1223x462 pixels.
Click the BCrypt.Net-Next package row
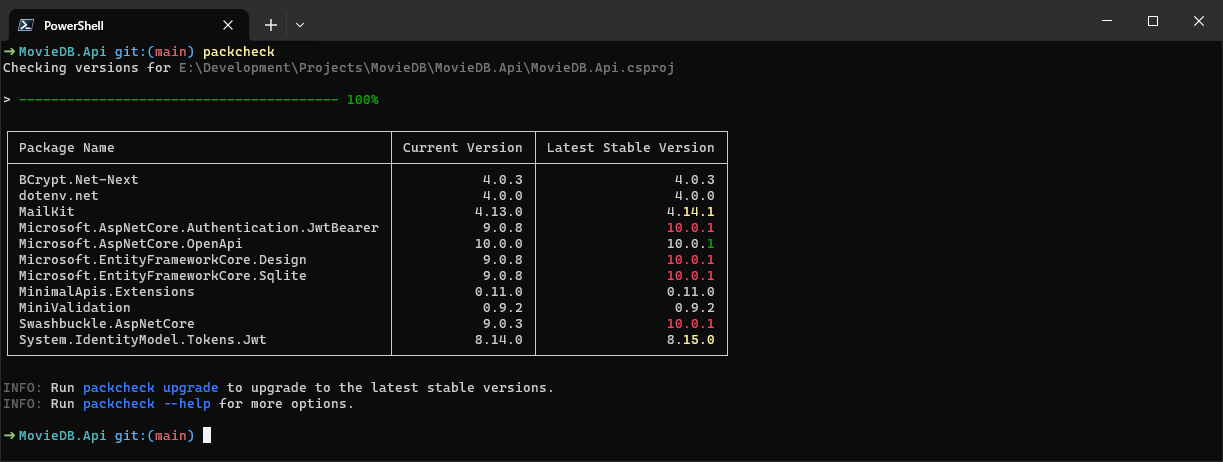click(x=367, y=180)
